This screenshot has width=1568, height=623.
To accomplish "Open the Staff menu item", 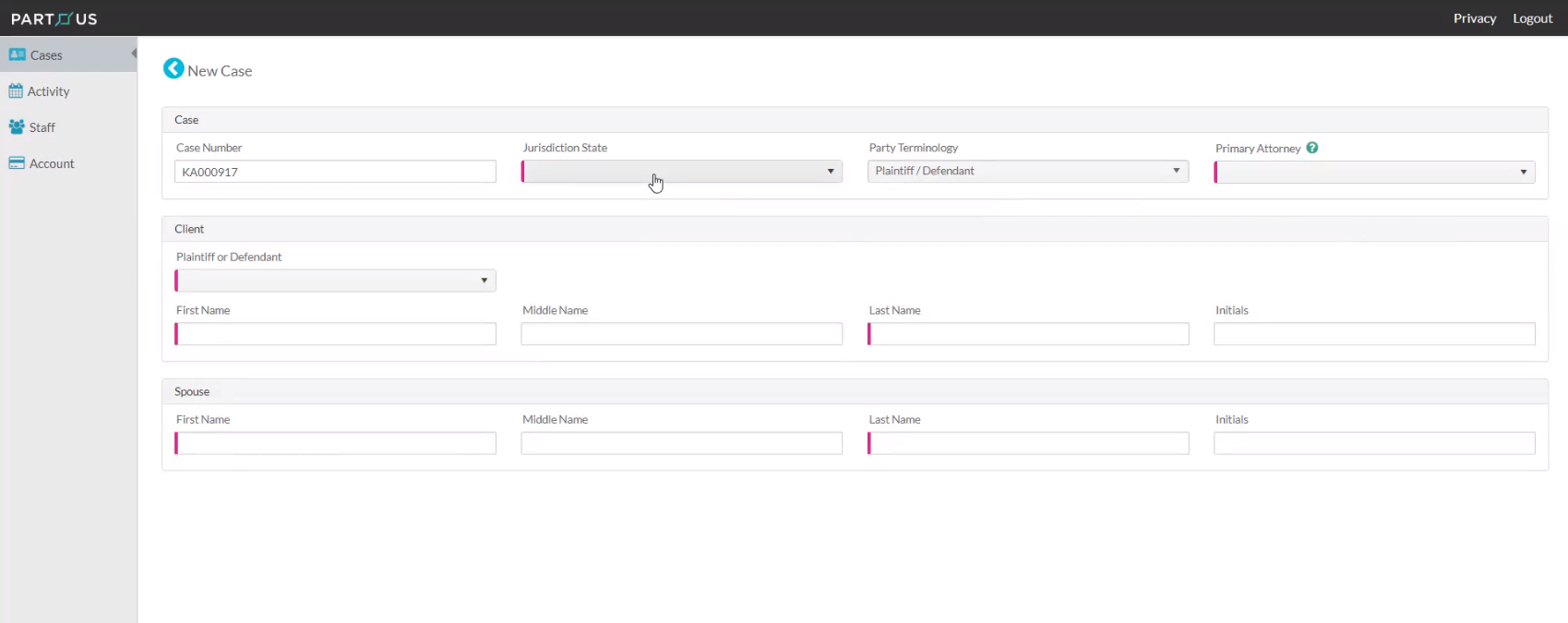I will pos(42,127).
